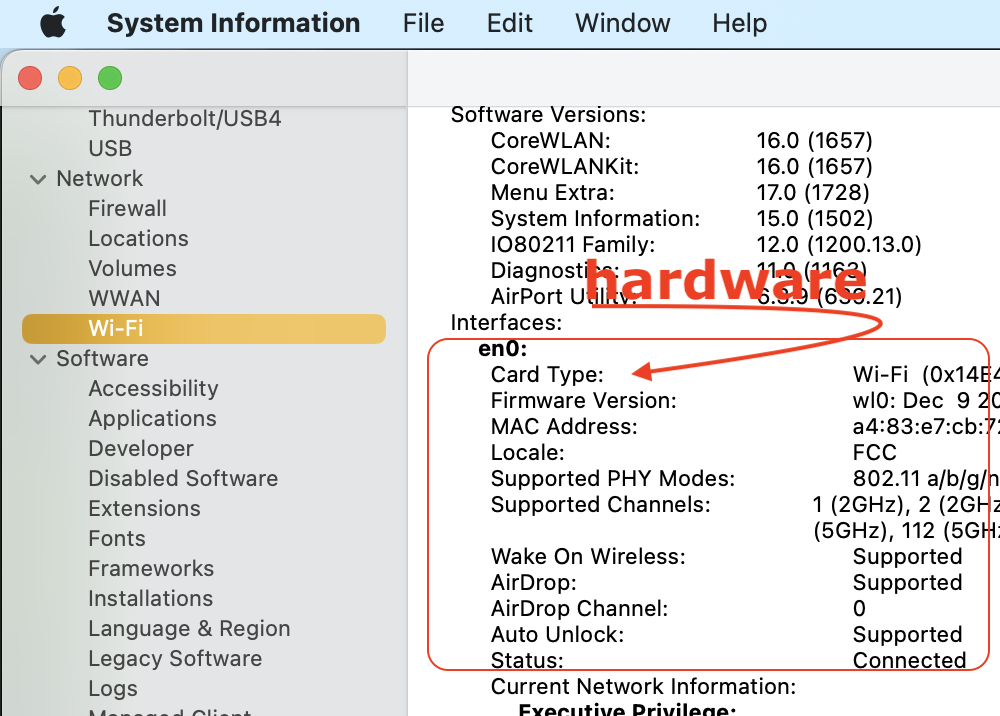Screen dimensions: 1000x716
Task: Click the 'IO80211 Family:' label
Action: [573, 245]
